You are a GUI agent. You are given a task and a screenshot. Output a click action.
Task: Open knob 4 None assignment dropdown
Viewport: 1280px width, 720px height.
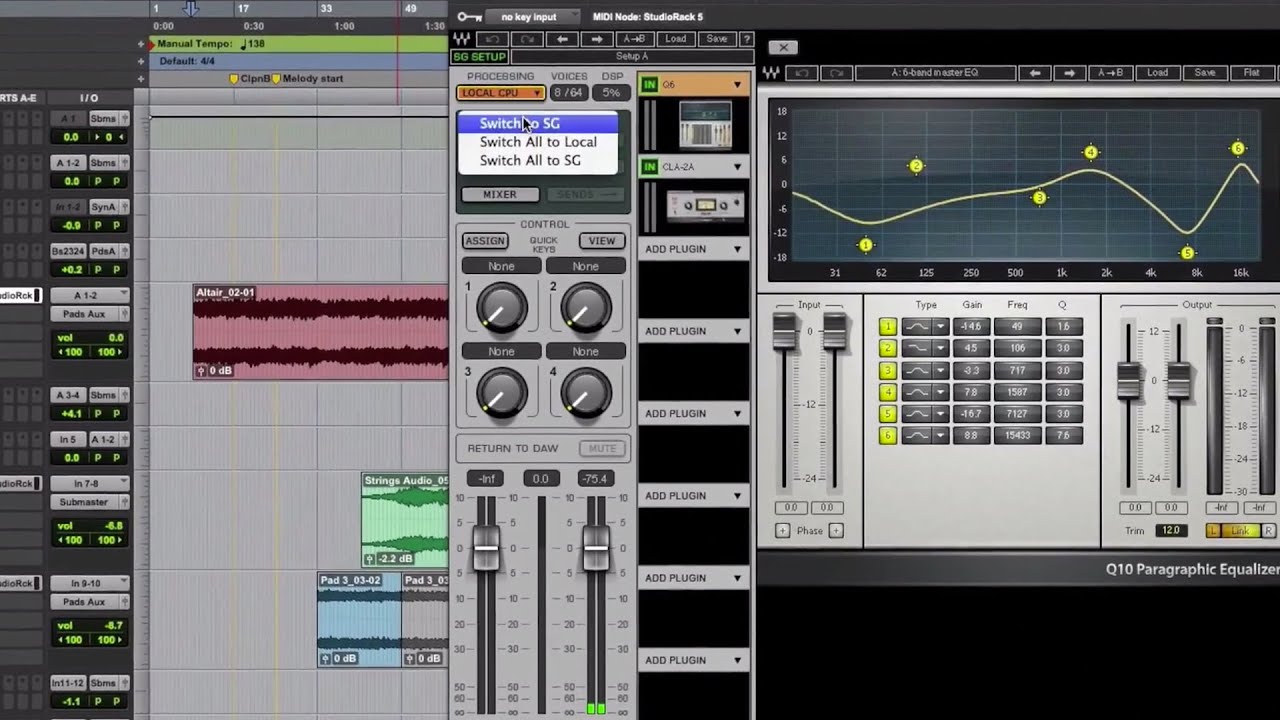click(x=585, y=351)
